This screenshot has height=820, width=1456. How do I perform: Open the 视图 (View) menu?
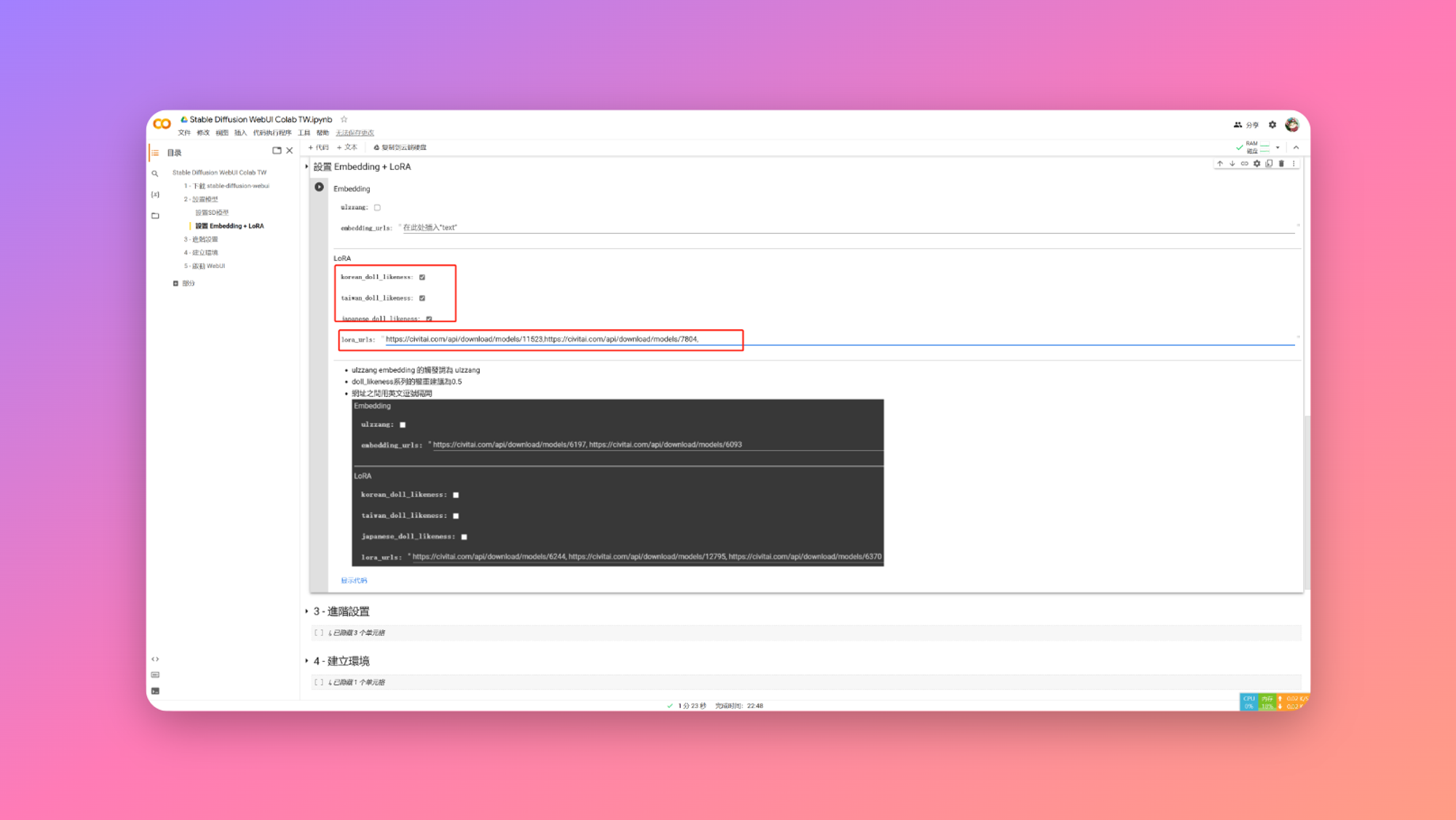pyautogui.click(x=222, y=133)
